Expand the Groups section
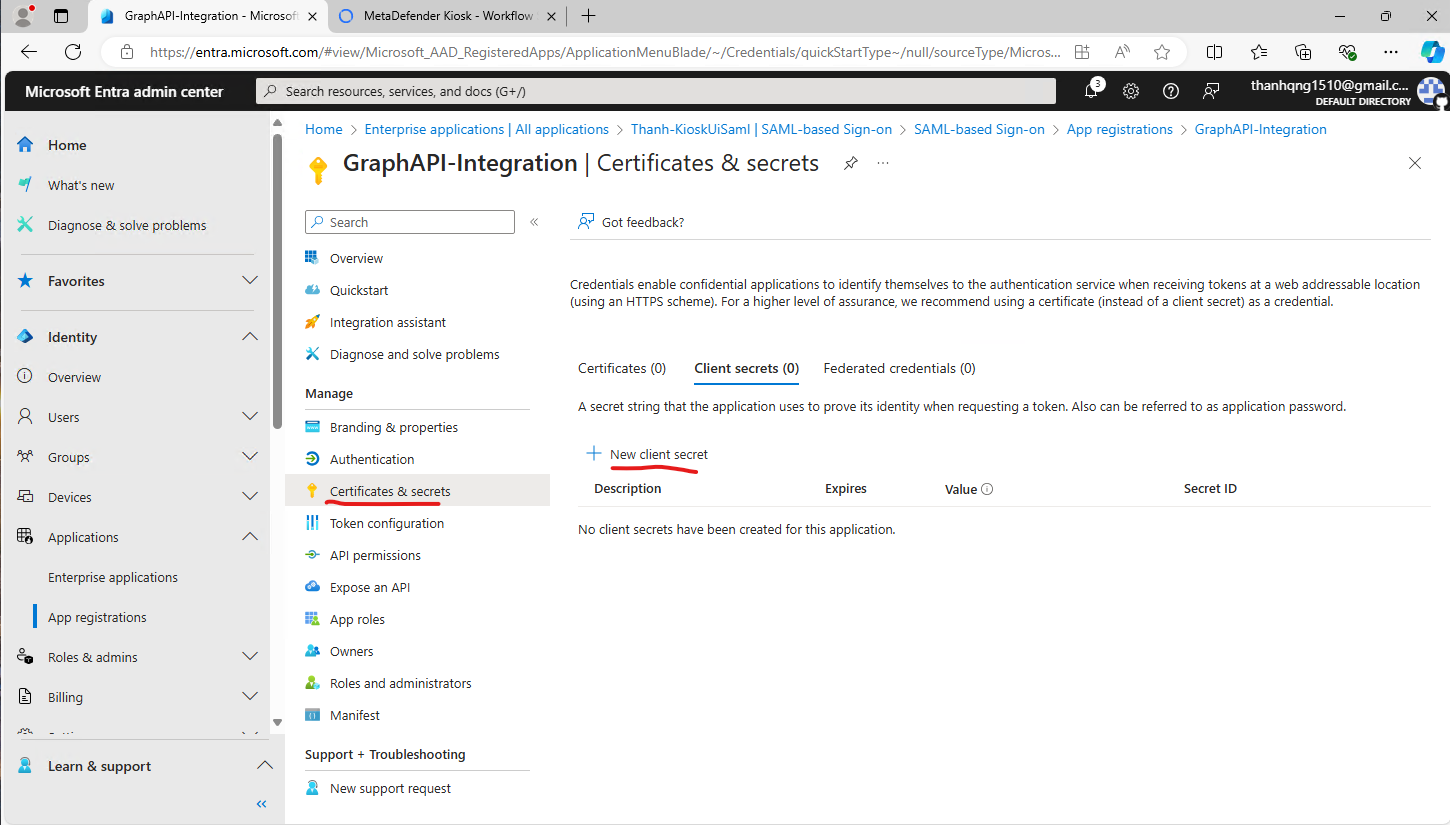 pos(250,457)
